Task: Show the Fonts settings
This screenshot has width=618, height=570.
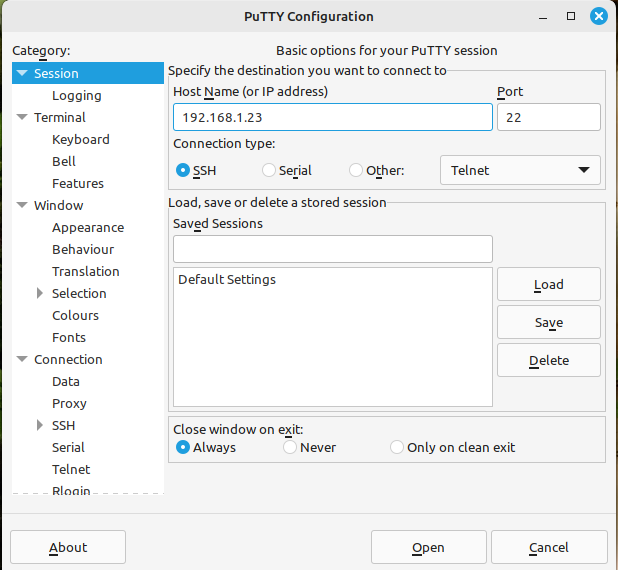Action: pyautogui.click(x=69, y=337)
